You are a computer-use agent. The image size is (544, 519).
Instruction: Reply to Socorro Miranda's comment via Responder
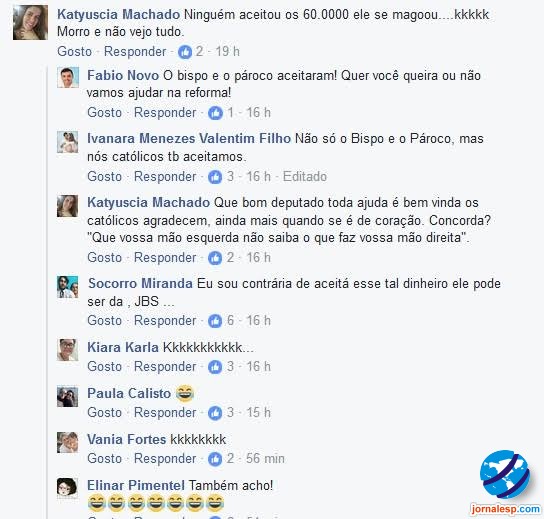[165, 321]
